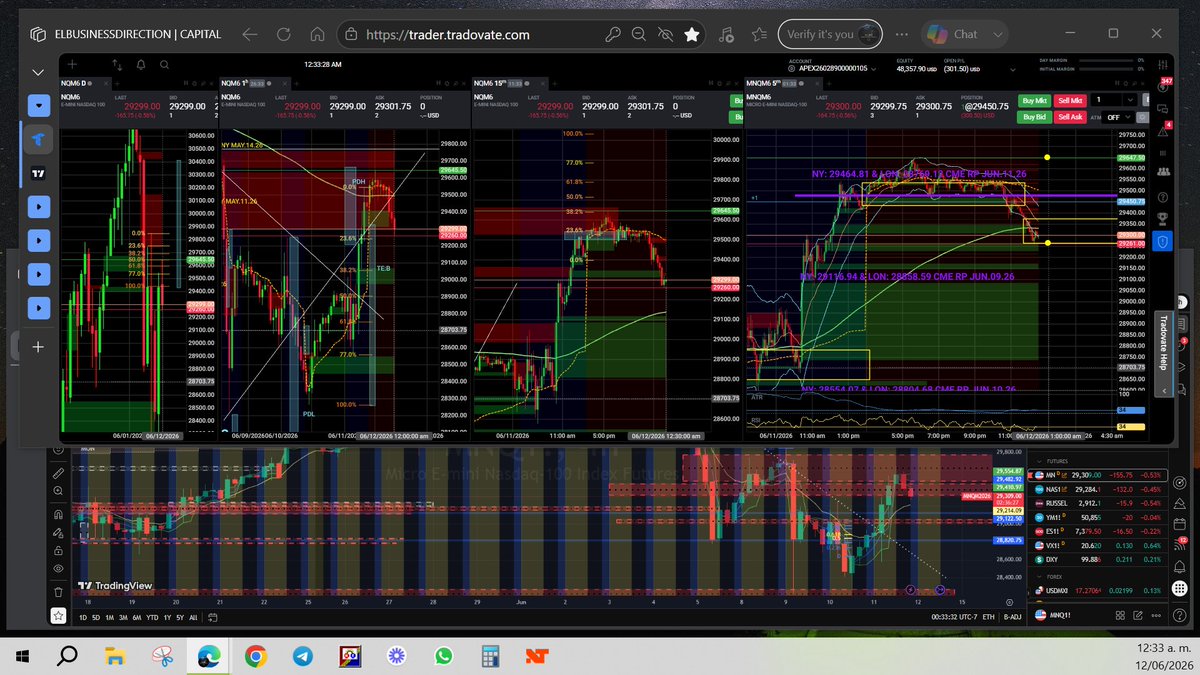This screenshot has width=1200, height=675.
Task: Open Calculator from the taskbar
Action: pyautogui.click(x=490, y=656)
